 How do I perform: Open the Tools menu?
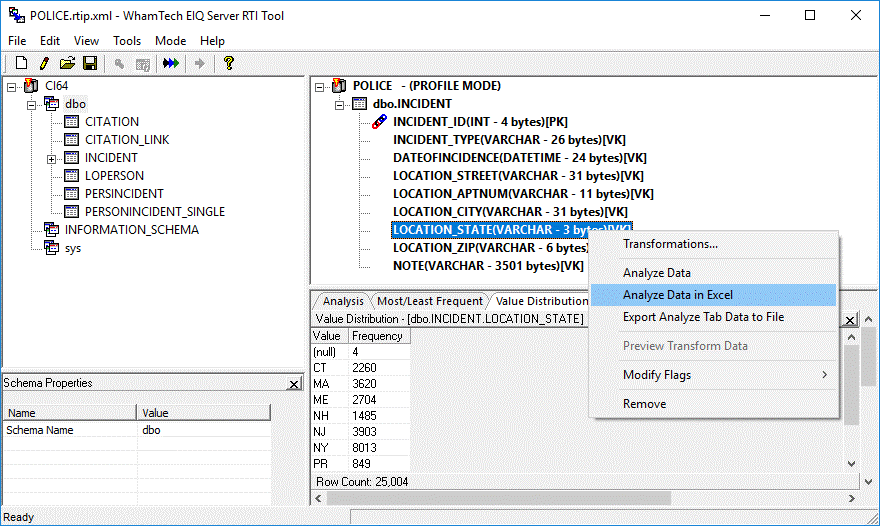pos(127,41)
